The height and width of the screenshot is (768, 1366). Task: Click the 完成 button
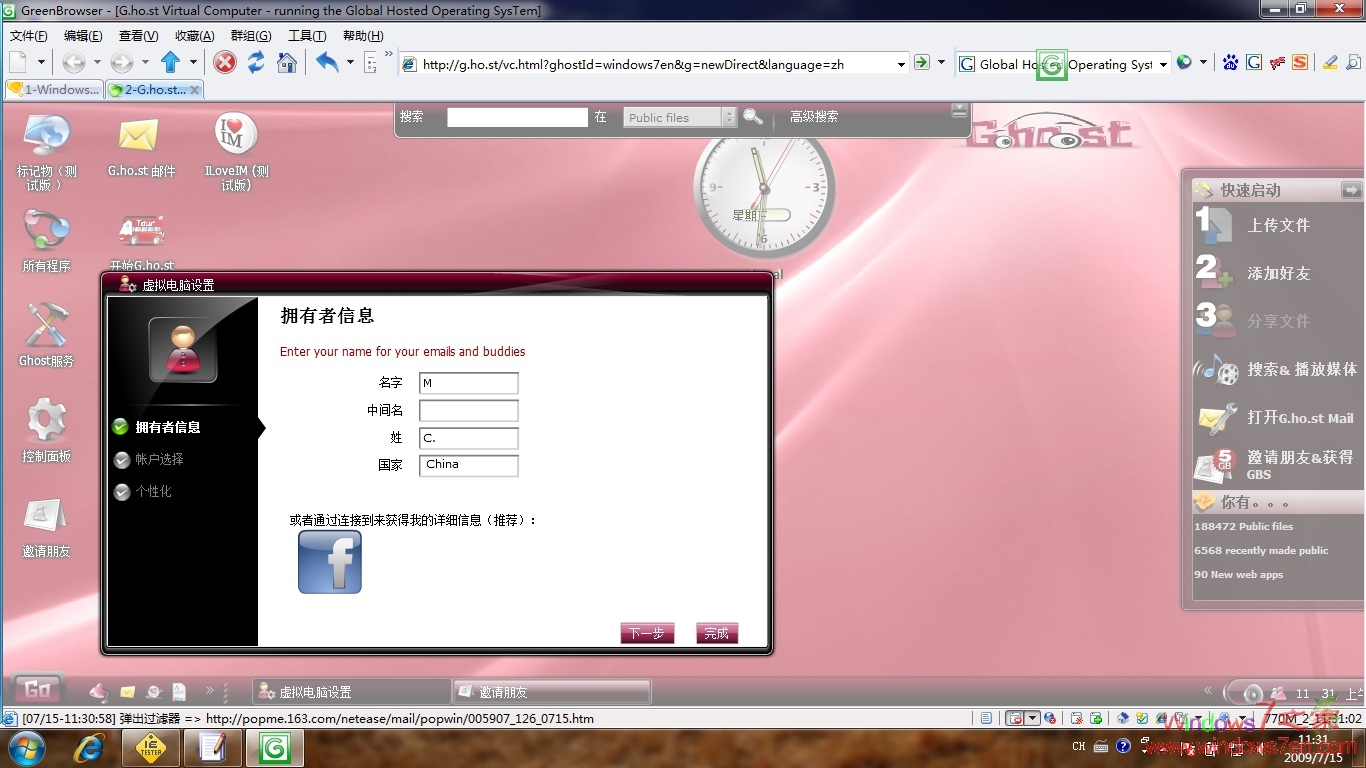pyautogui.click(x=716, y=633)
